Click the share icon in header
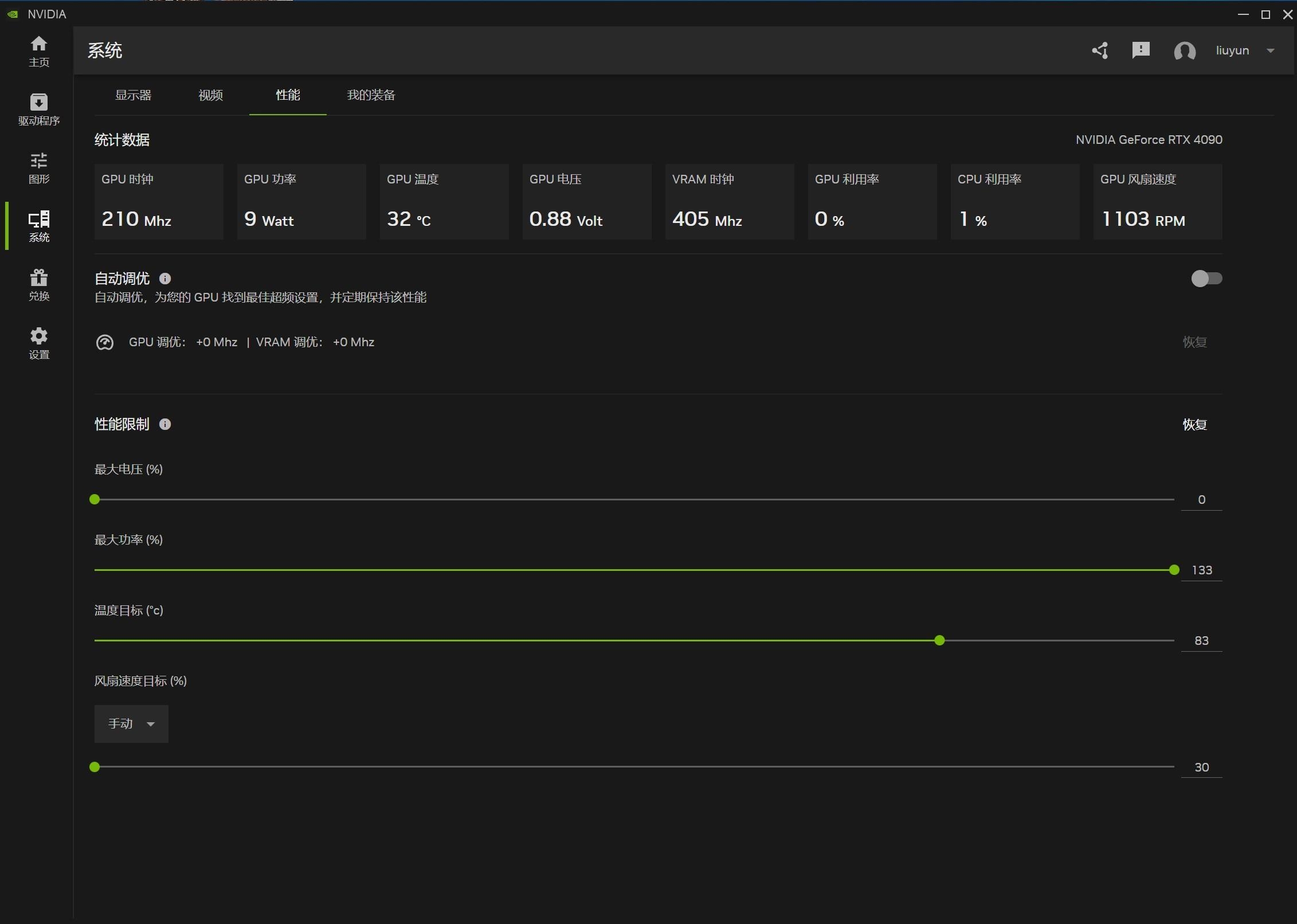The image size is (1297, 924). 1100,50
